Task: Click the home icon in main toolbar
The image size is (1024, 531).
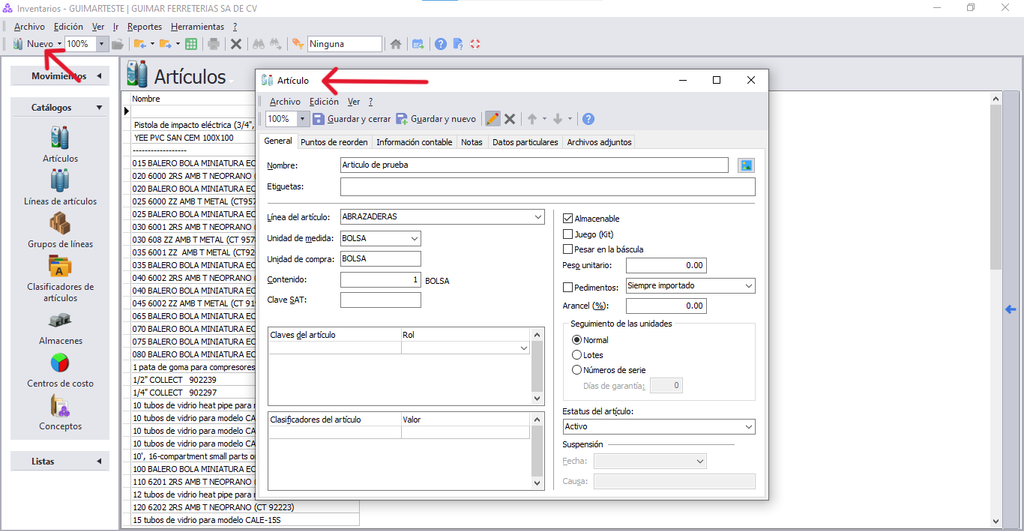Action: 396,44
